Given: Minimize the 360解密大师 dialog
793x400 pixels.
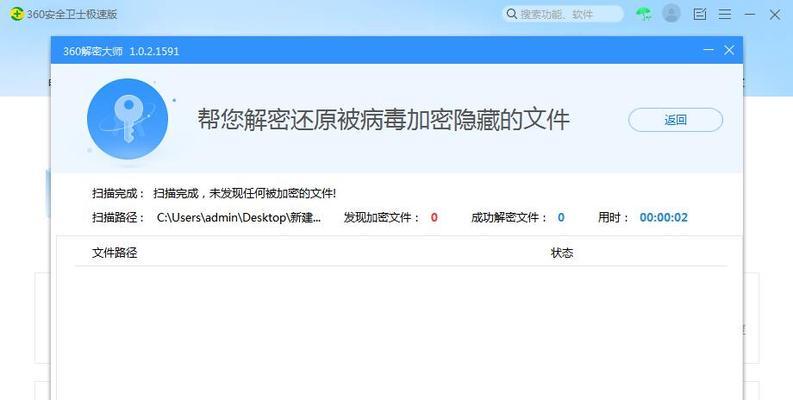Looking at the screenshot, I should point(709,50).
